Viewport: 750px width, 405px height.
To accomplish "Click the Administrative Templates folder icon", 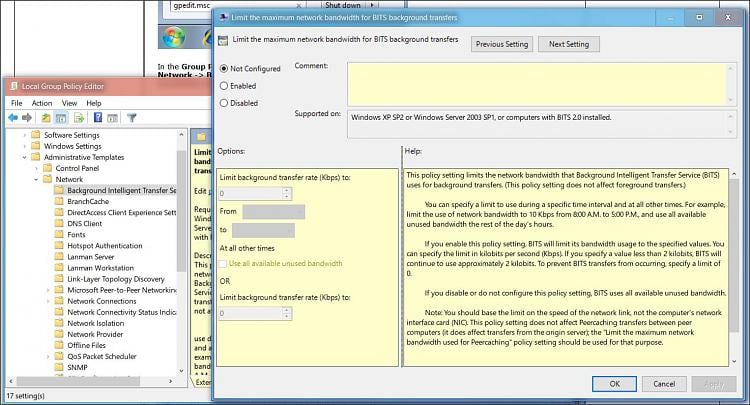I will point(36,157).
